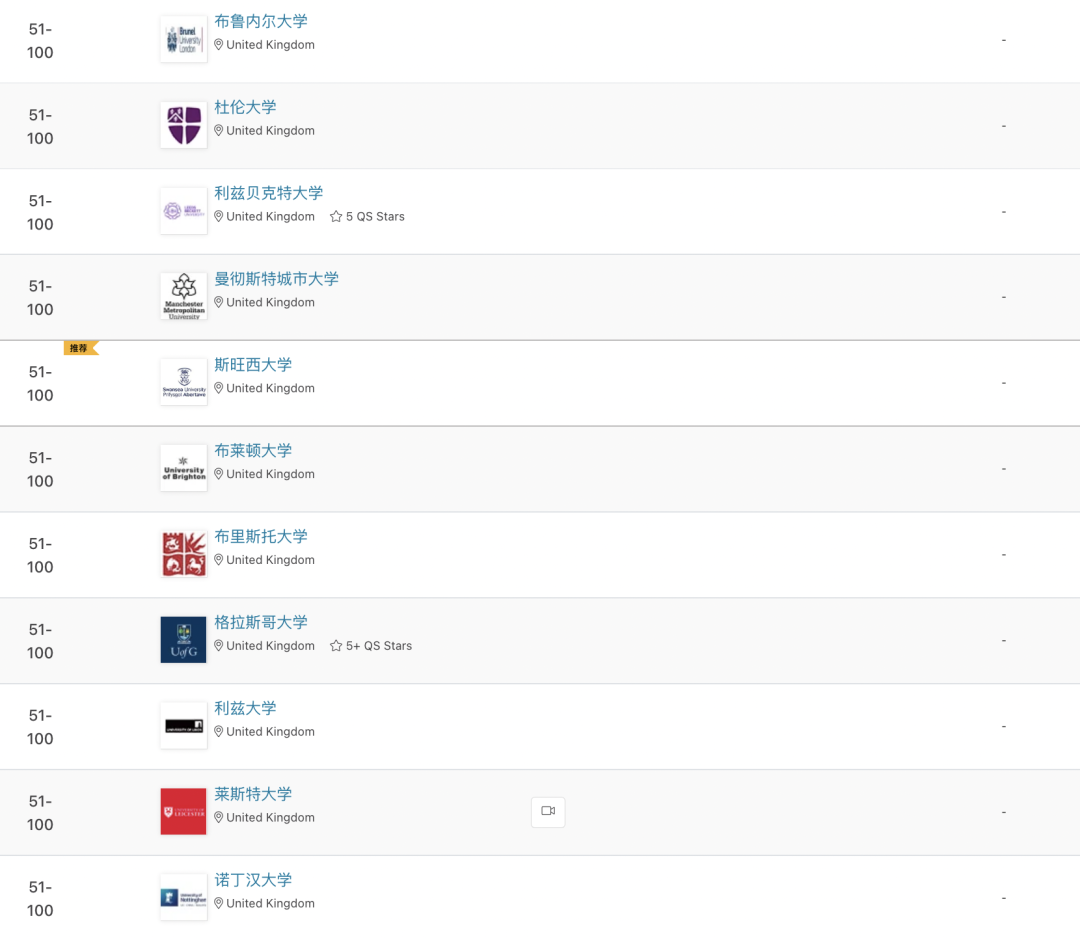The width and height of the screenshot is (1080, 938).
Task: Open the 布鲁内尔大学 university link
Action: coord(261,21)
